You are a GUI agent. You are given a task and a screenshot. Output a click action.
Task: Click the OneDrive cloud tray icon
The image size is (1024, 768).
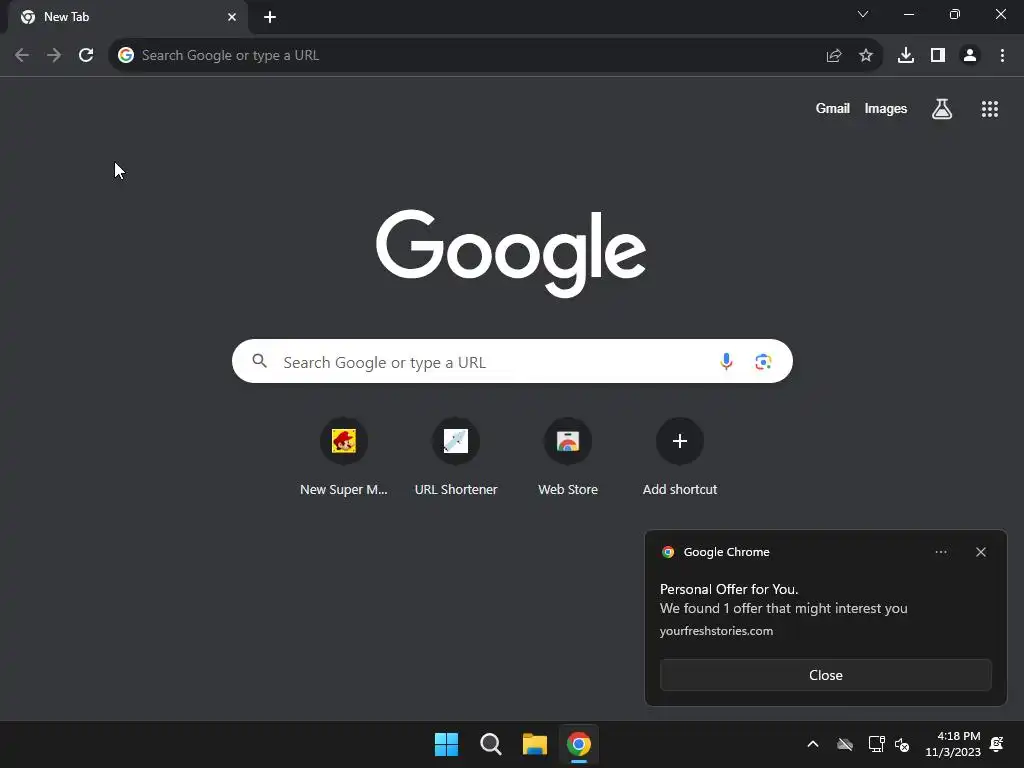[845, 744]
